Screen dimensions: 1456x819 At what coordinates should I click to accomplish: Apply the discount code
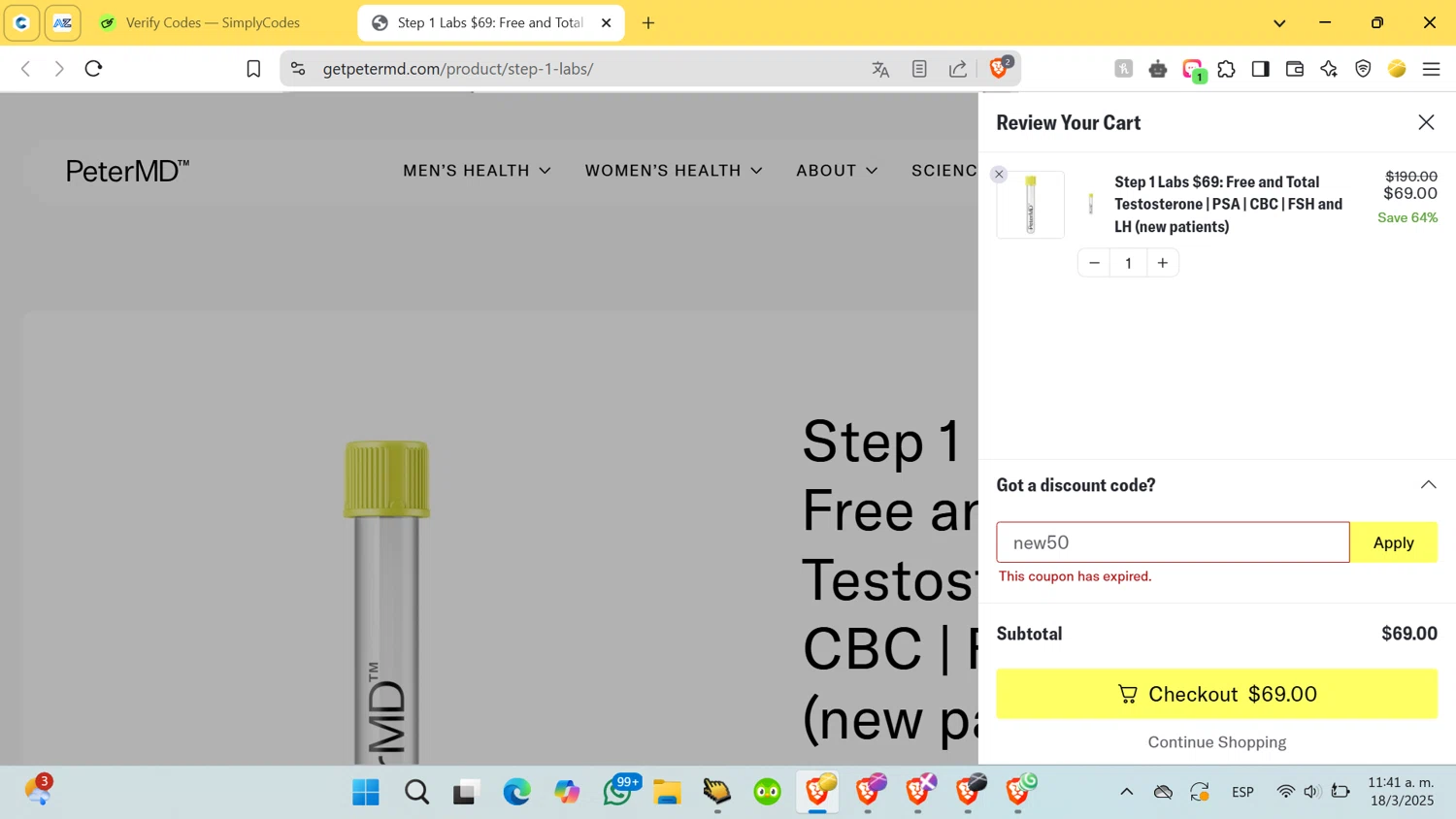(x=1393, y=542)
